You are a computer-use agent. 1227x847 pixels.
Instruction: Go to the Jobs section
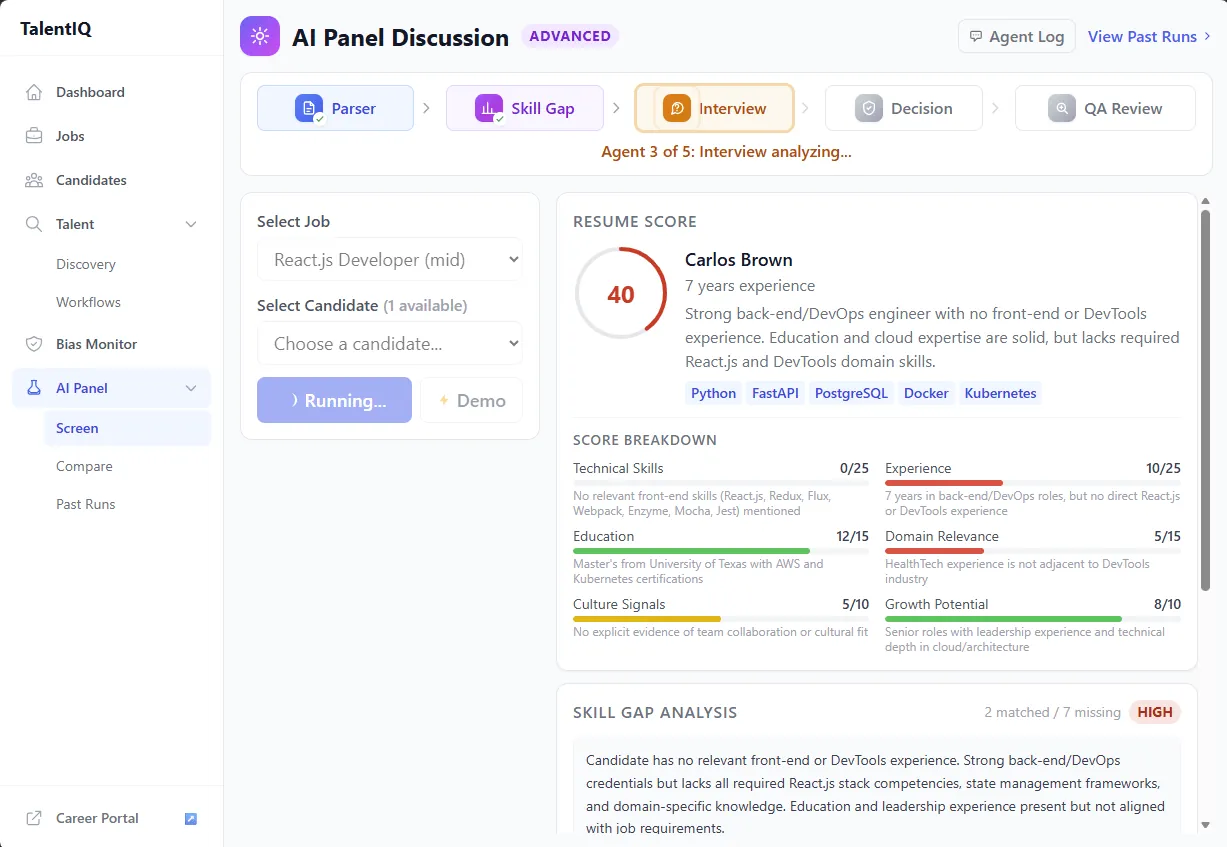tap(112, 136)
